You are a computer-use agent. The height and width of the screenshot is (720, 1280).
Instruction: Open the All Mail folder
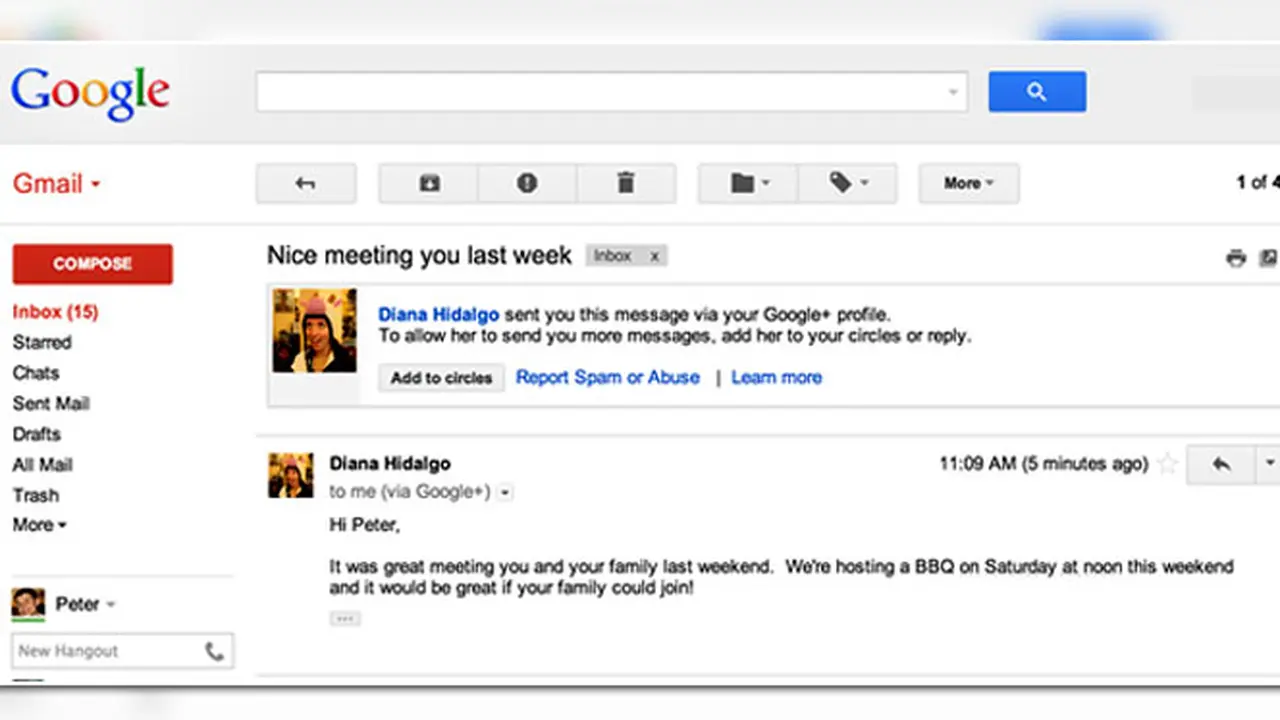pos(42,465)
